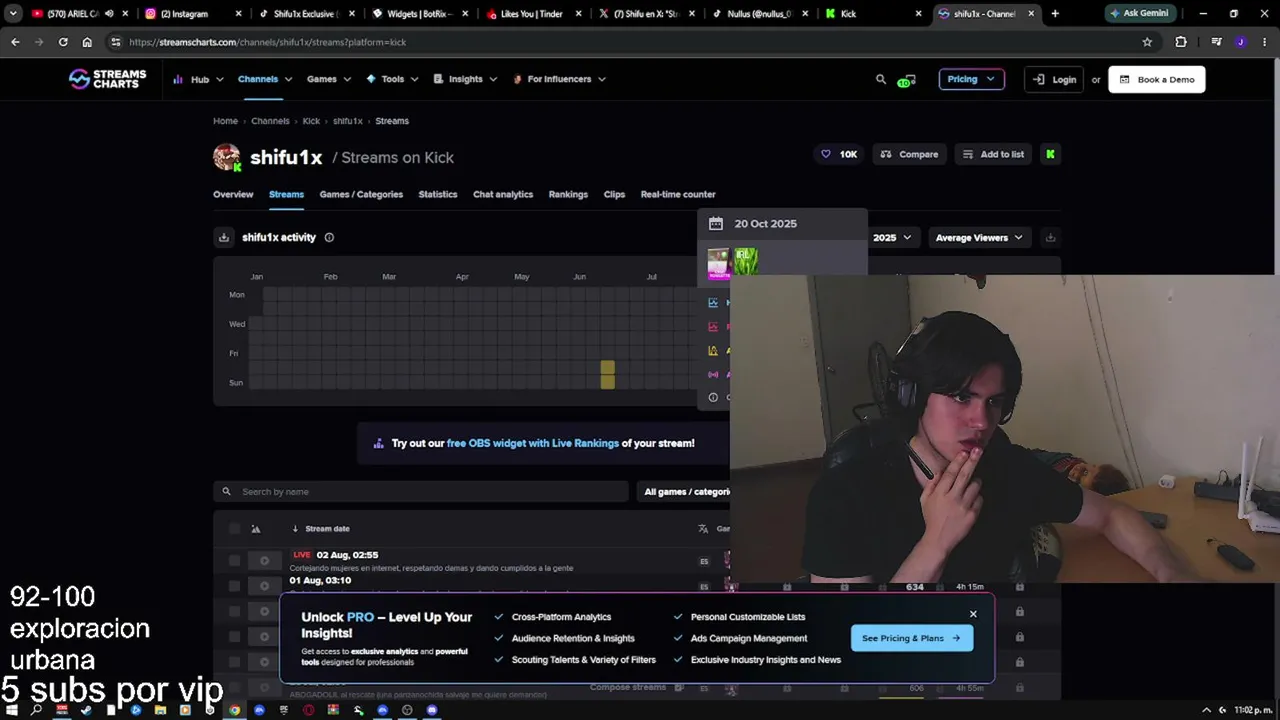Download shifu1x activity data icon
The image size is (1280, 720).
tap(224, 237)
